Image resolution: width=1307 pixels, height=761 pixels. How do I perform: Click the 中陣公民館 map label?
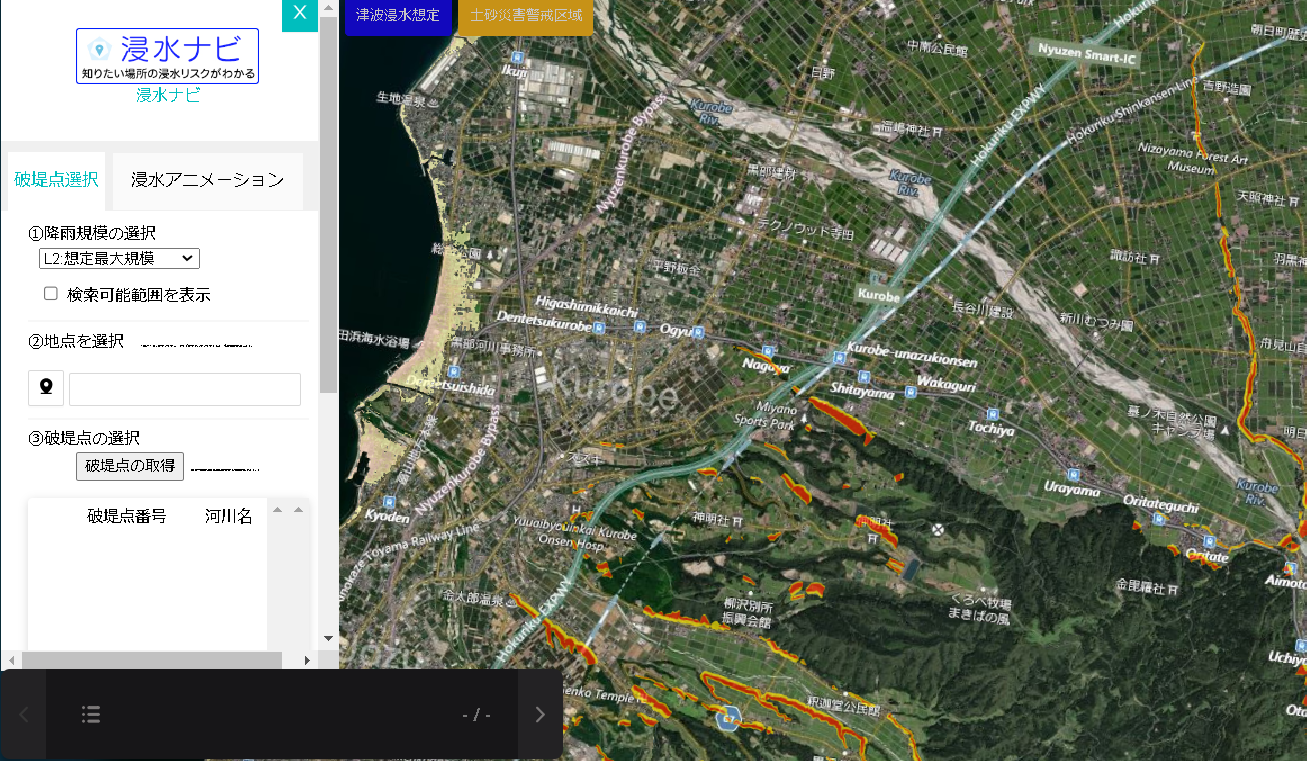pos(938,46)
